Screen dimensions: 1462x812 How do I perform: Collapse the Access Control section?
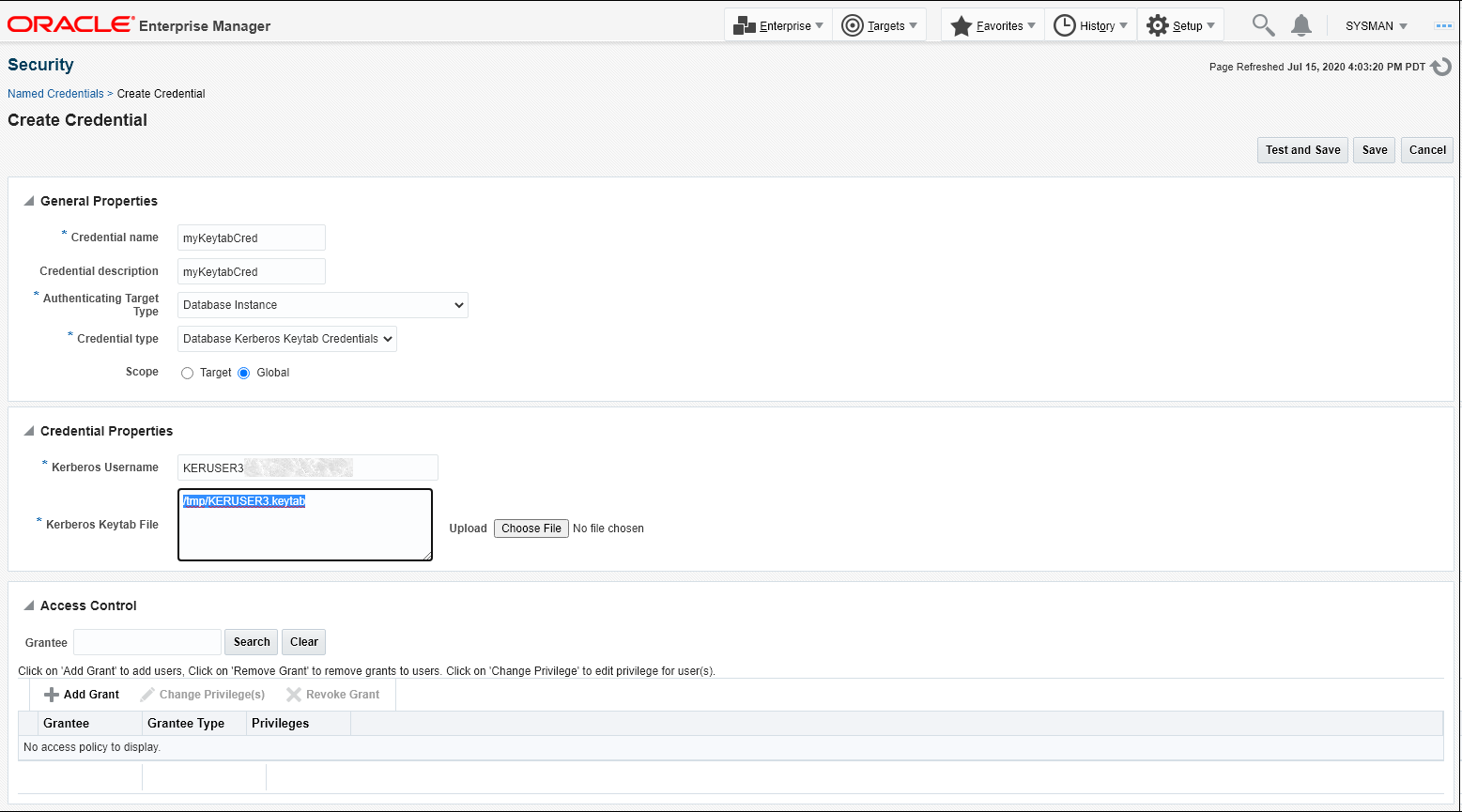(29, 605)
